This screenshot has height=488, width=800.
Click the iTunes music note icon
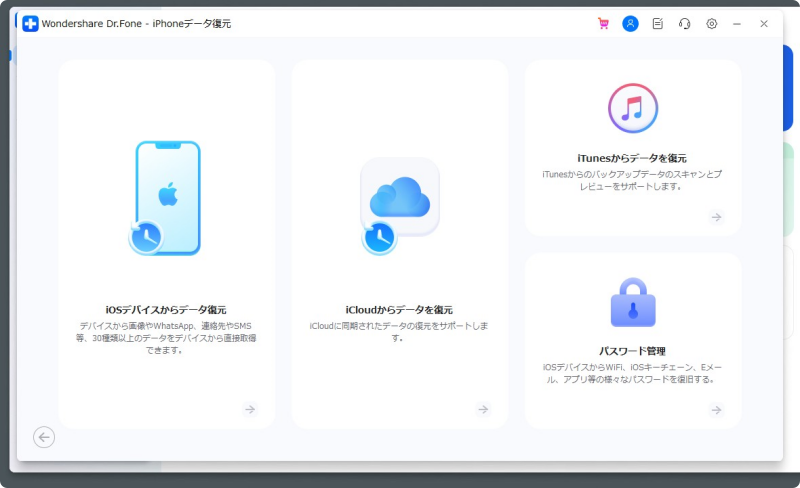[x=633, y=108]
